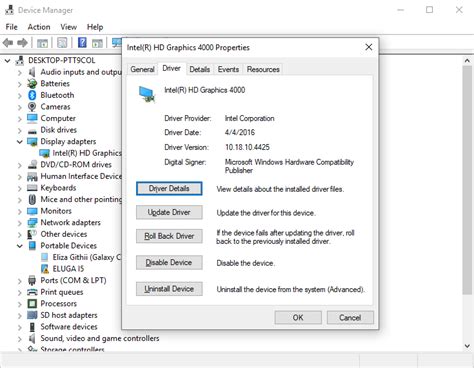Click Cancel in the Properties dialog

coord(350,317)
